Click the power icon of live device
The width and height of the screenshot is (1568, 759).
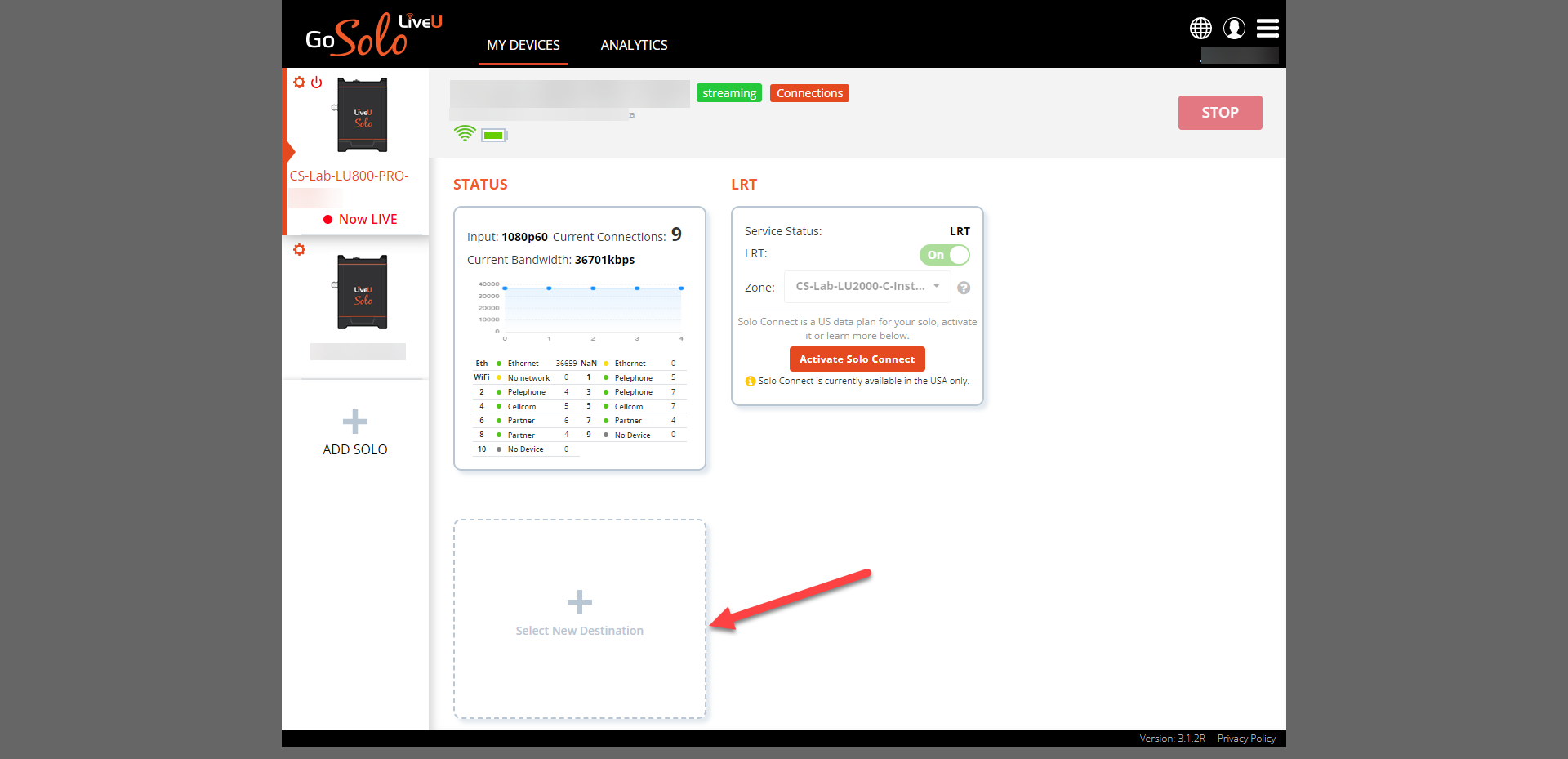[x=317, y=83]
